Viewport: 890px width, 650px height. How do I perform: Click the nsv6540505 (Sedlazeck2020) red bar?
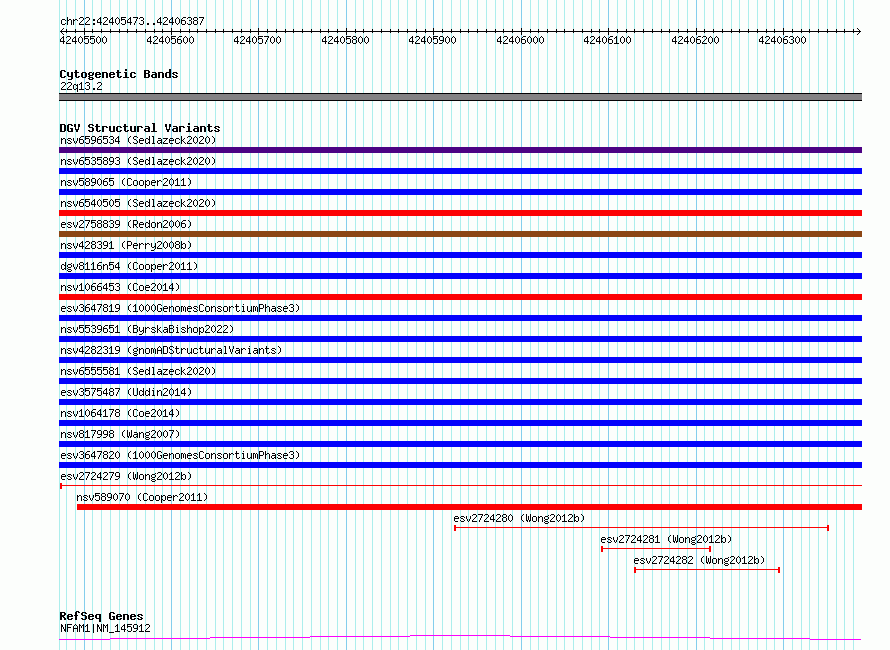click(460, 213)
